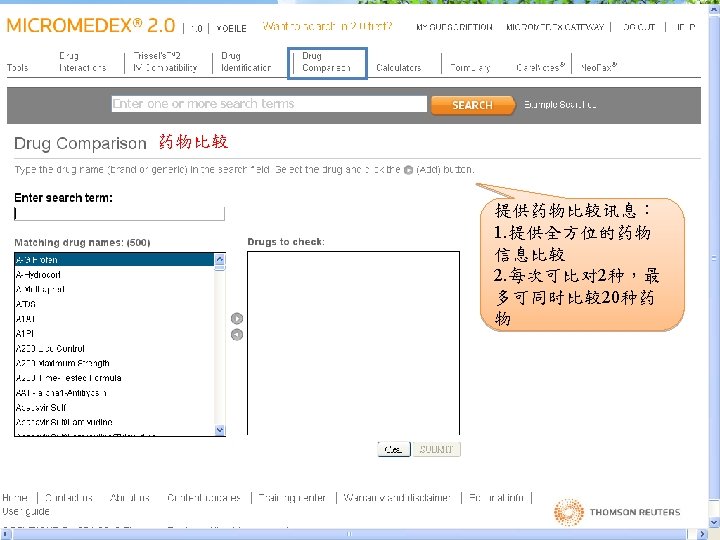The width and height of the screenshot is (720, 540).
Task: Select the Drug Comparison tab
Action: [326, 62]
